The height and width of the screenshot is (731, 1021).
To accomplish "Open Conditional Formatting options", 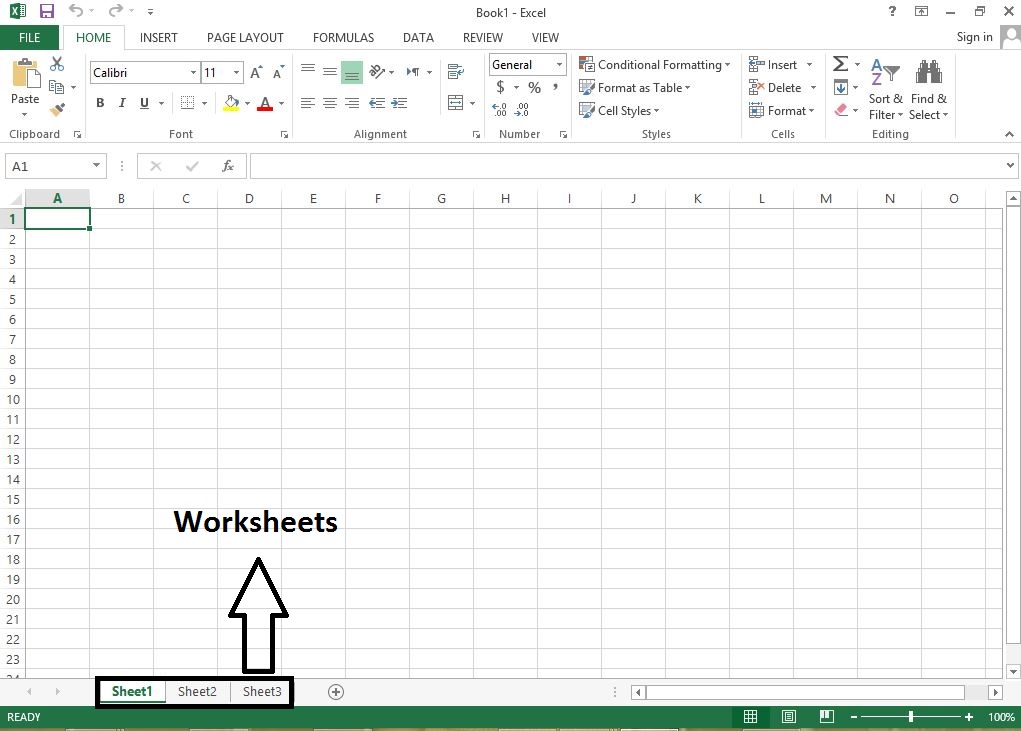I will coord(655,64).
